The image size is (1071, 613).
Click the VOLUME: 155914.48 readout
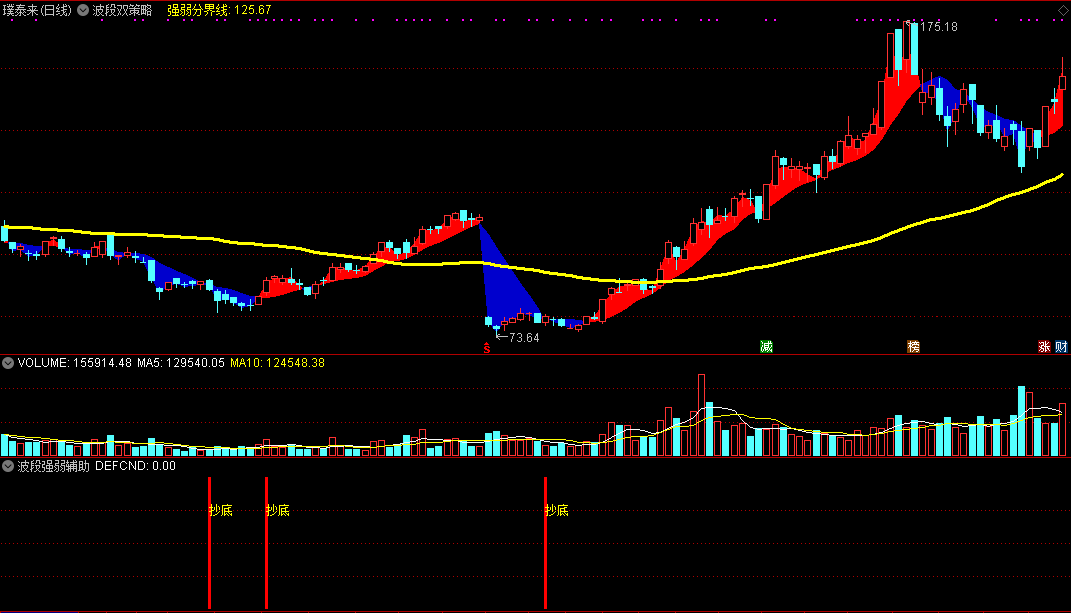[x=74, y=363]
